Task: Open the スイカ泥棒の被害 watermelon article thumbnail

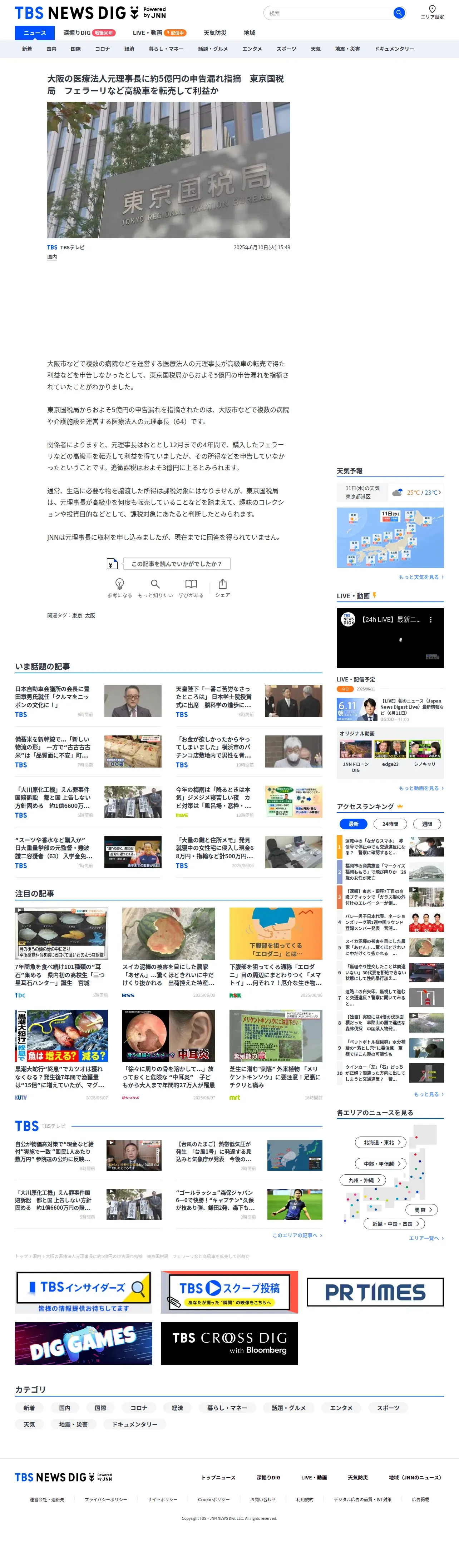Action: tap(169, 934)
